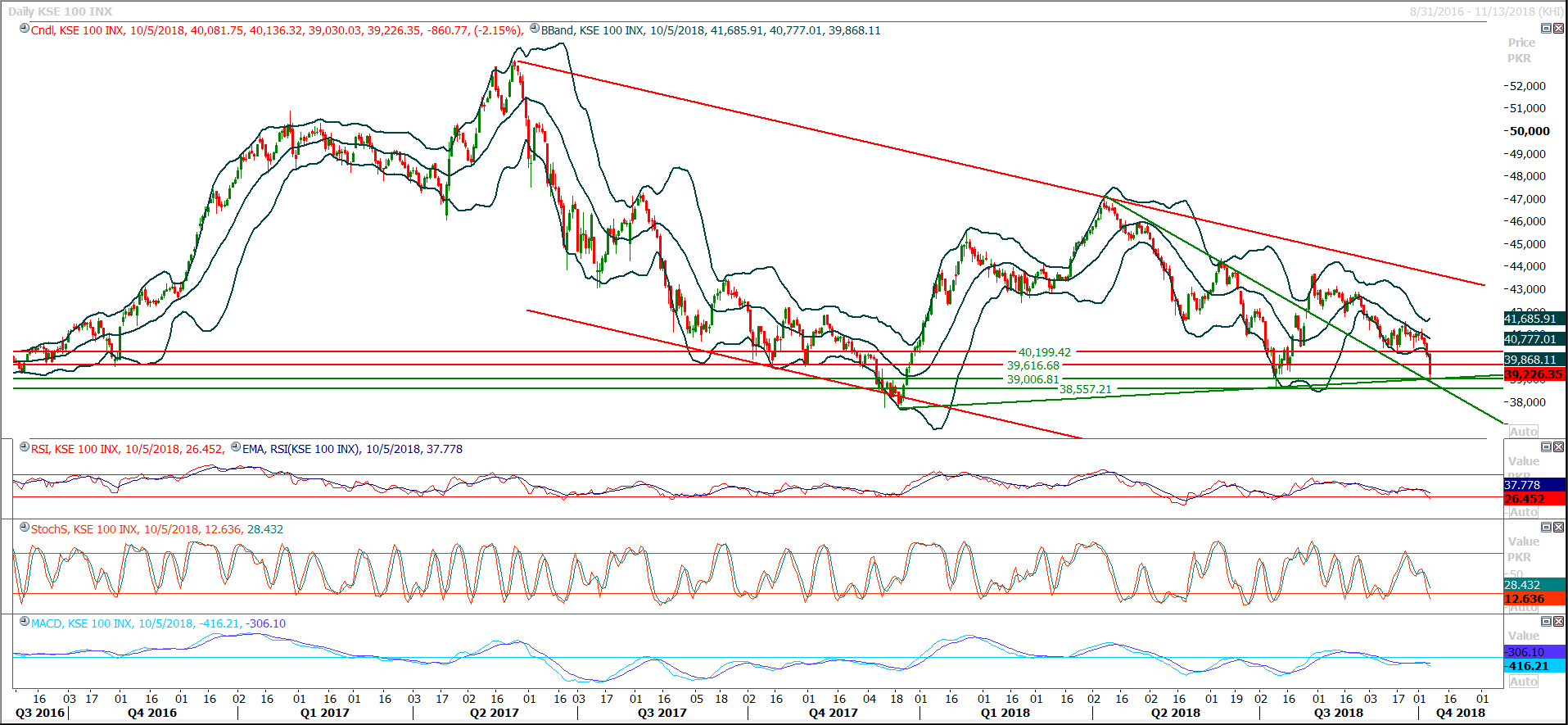This screenshot has height=725, width=1568.
Task: Close the price chart panel
Action: 1558,29
